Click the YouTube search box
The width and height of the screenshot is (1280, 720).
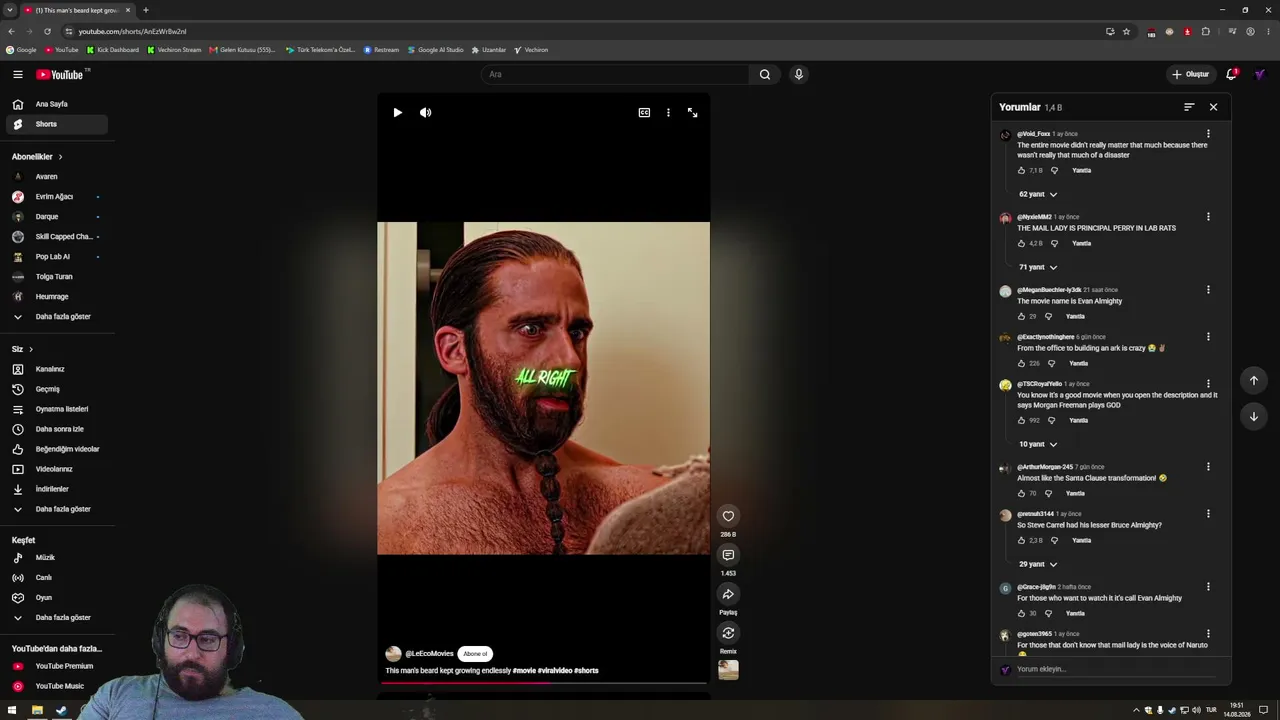(x=615, y=74)
